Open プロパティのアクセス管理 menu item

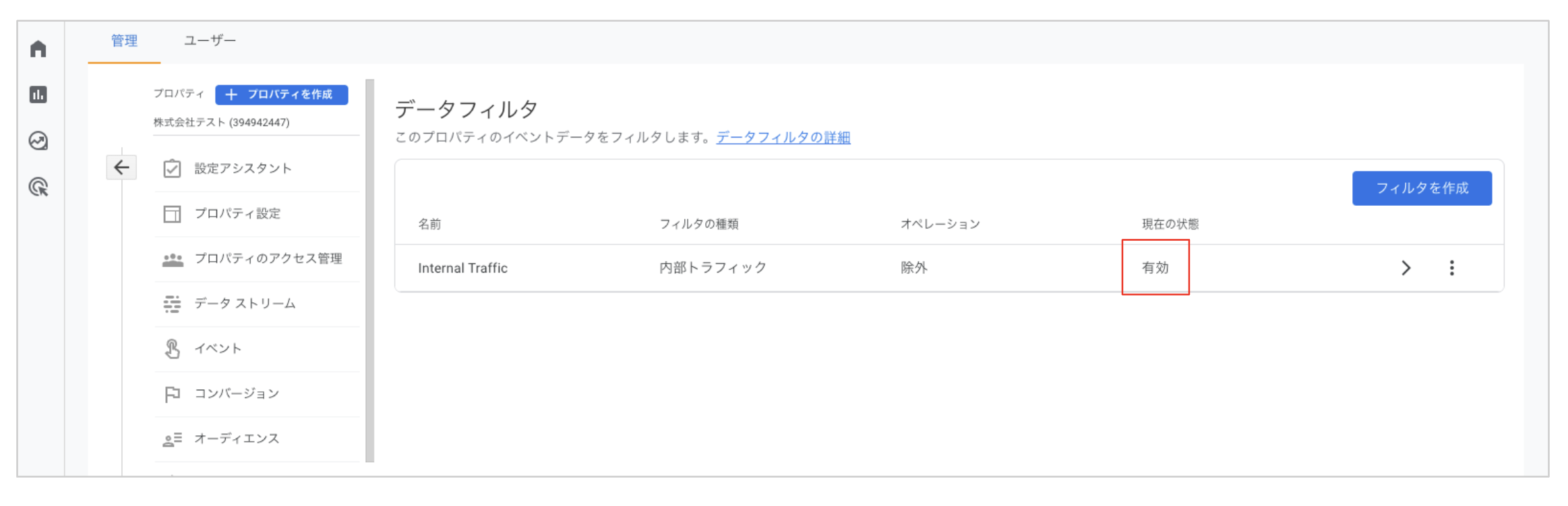tap(257, 259)
